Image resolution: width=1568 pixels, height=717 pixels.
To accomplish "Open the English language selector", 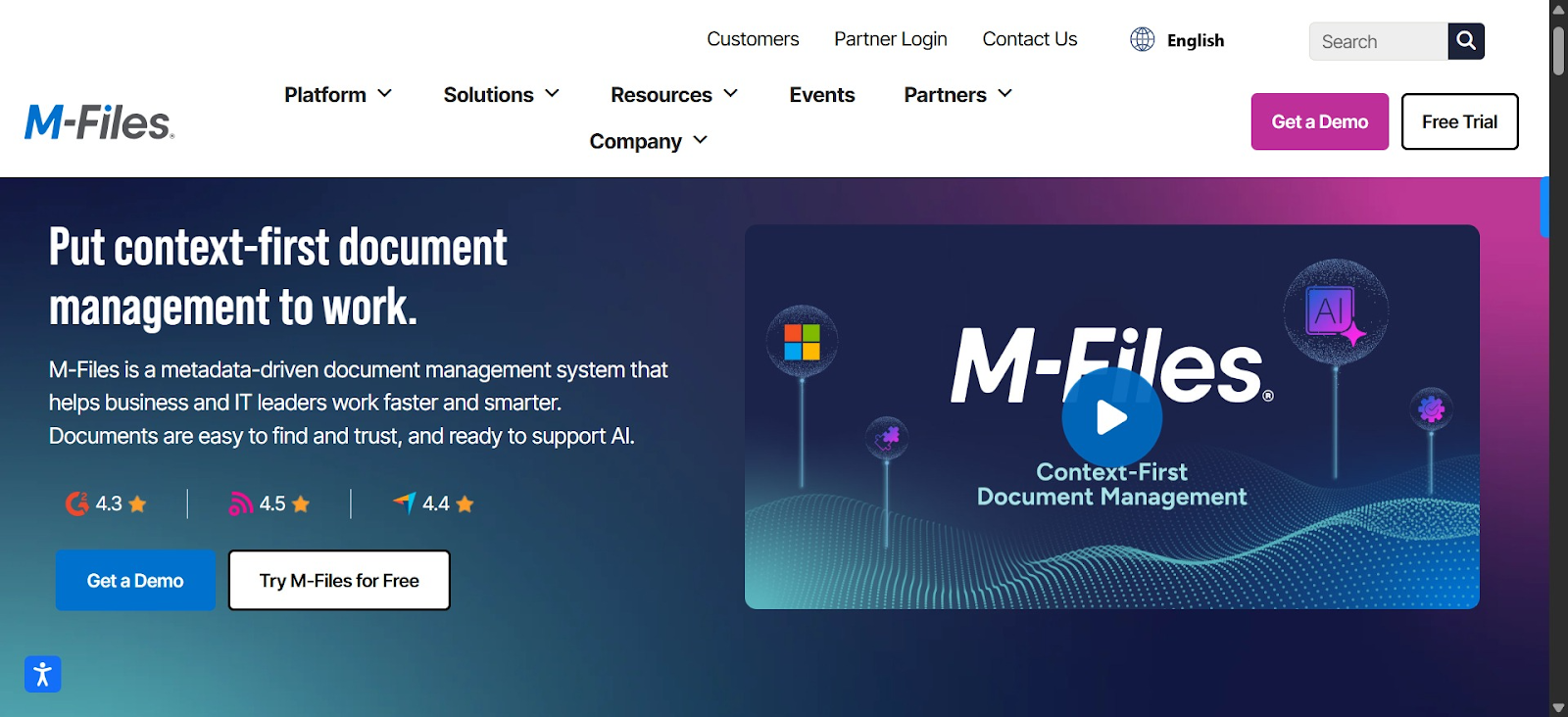I will click(1177, 40).
